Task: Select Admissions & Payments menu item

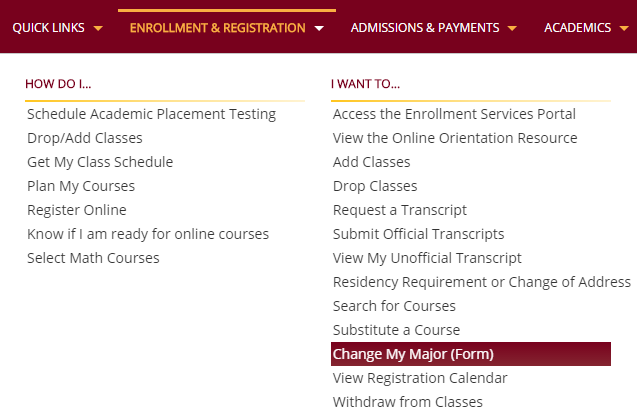Action: 425,28
